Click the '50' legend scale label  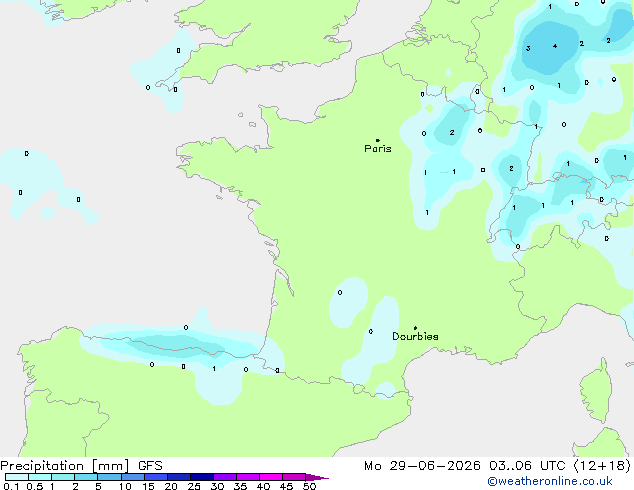pyautogui.click(x=309, y=486)
